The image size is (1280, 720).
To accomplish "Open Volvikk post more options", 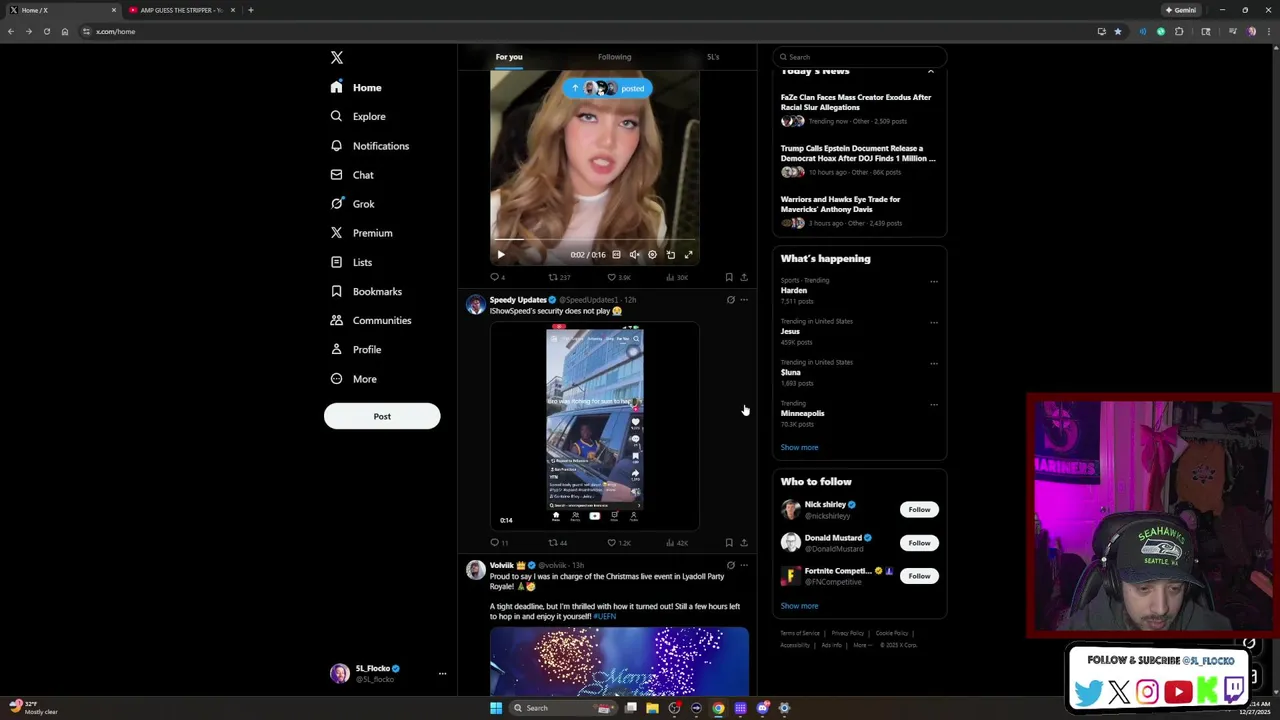I will pos(743,566).
